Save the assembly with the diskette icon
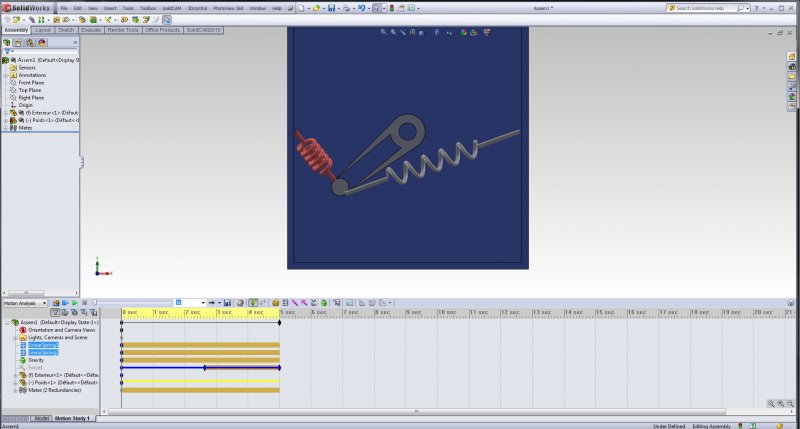Image resolution: width=800 pixels, height=429 pixels. coord(332,8)
